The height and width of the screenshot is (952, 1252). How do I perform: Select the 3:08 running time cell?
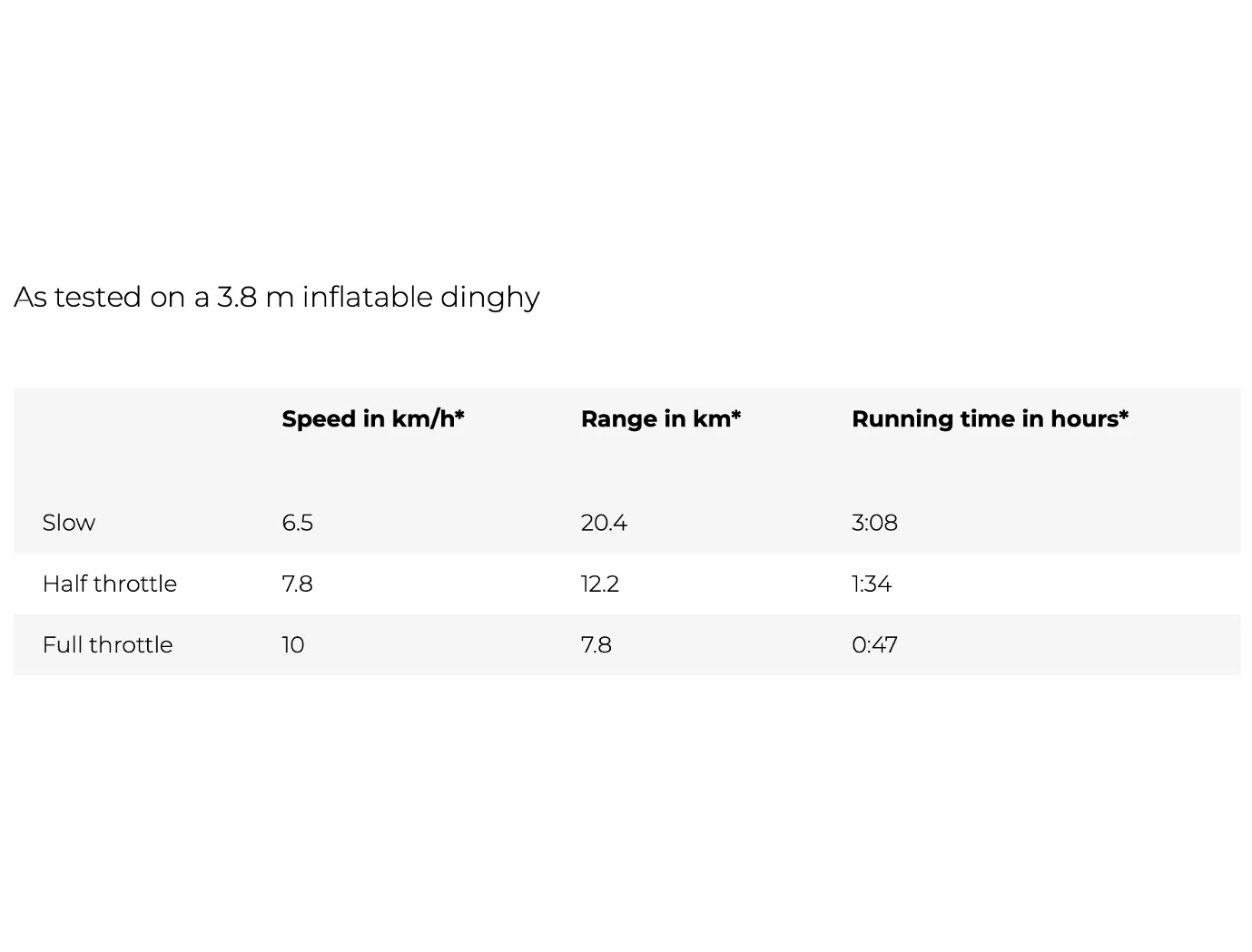coord(875,523)
